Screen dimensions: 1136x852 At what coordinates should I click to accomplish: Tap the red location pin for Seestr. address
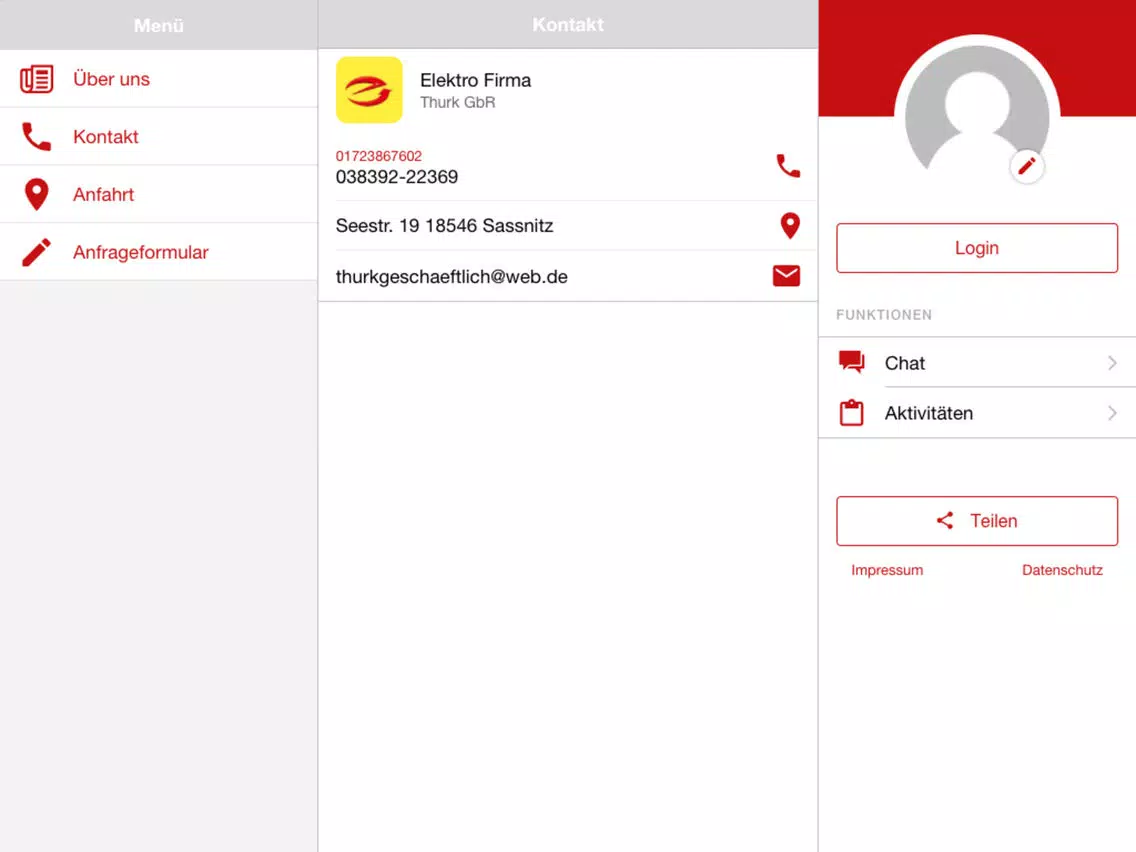click(x=790, y=225)
